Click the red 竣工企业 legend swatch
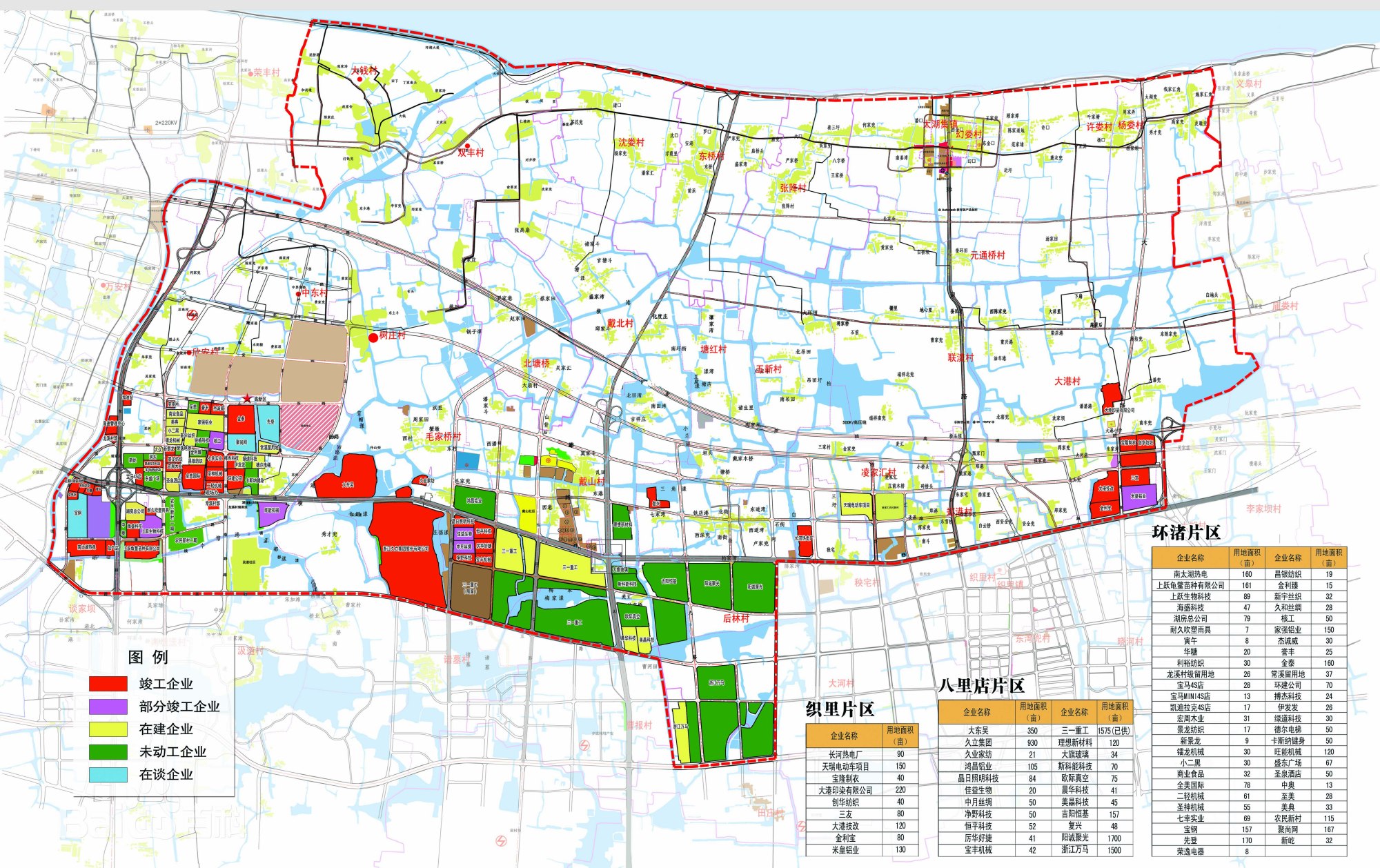Screen dimensions: 1380x868 click(x=108, y=684)
